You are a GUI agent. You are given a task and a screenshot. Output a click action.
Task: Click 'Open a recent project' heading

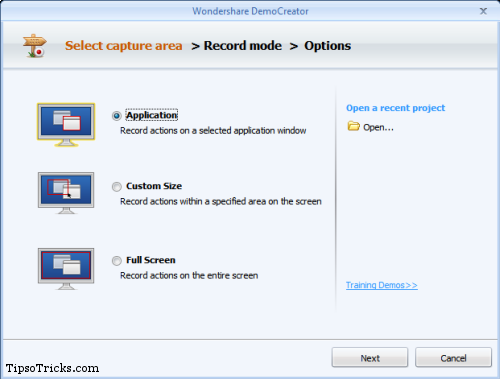(x=396, y=108)
